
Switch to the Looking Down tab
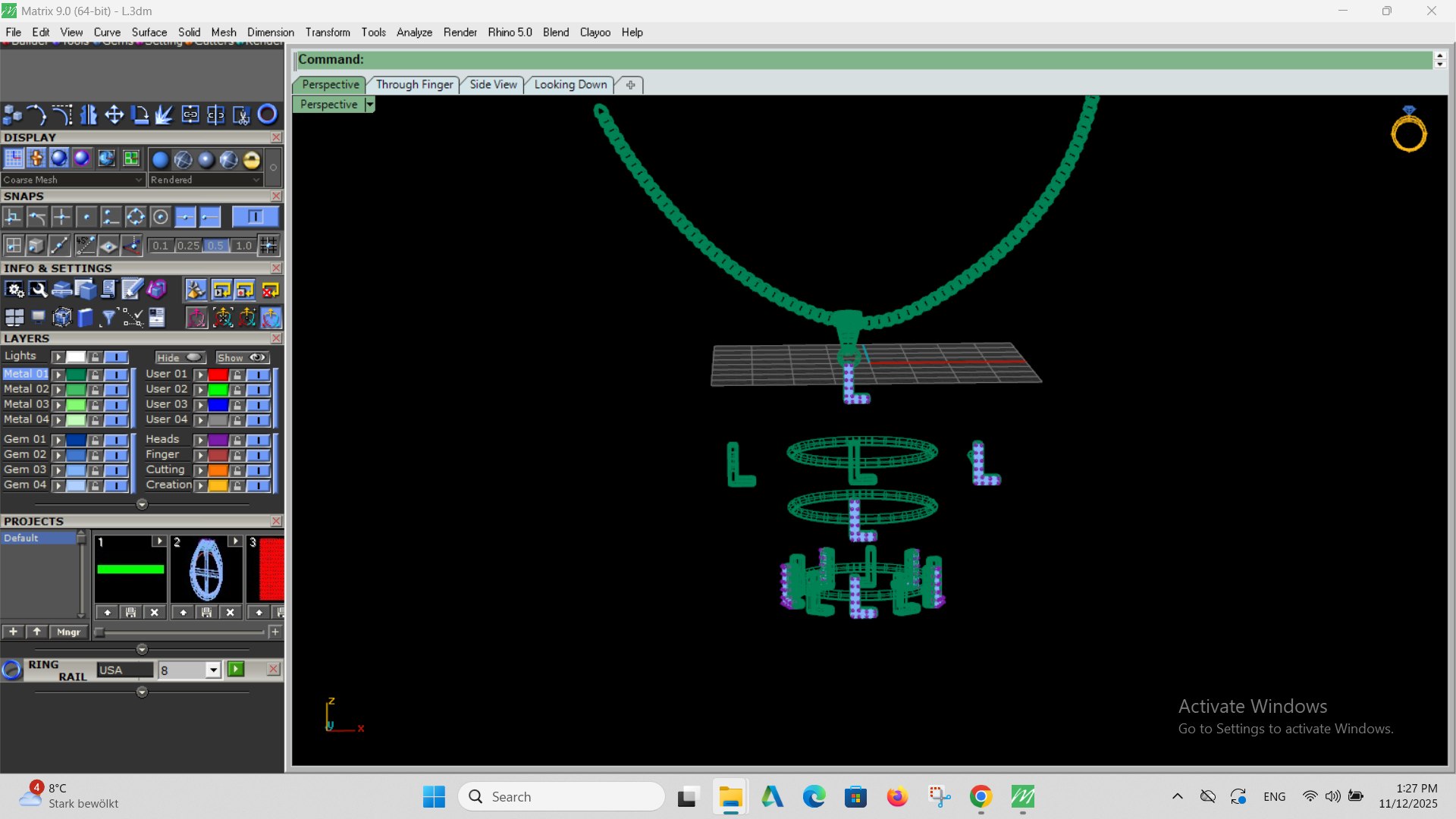click(x=570, y=85)
